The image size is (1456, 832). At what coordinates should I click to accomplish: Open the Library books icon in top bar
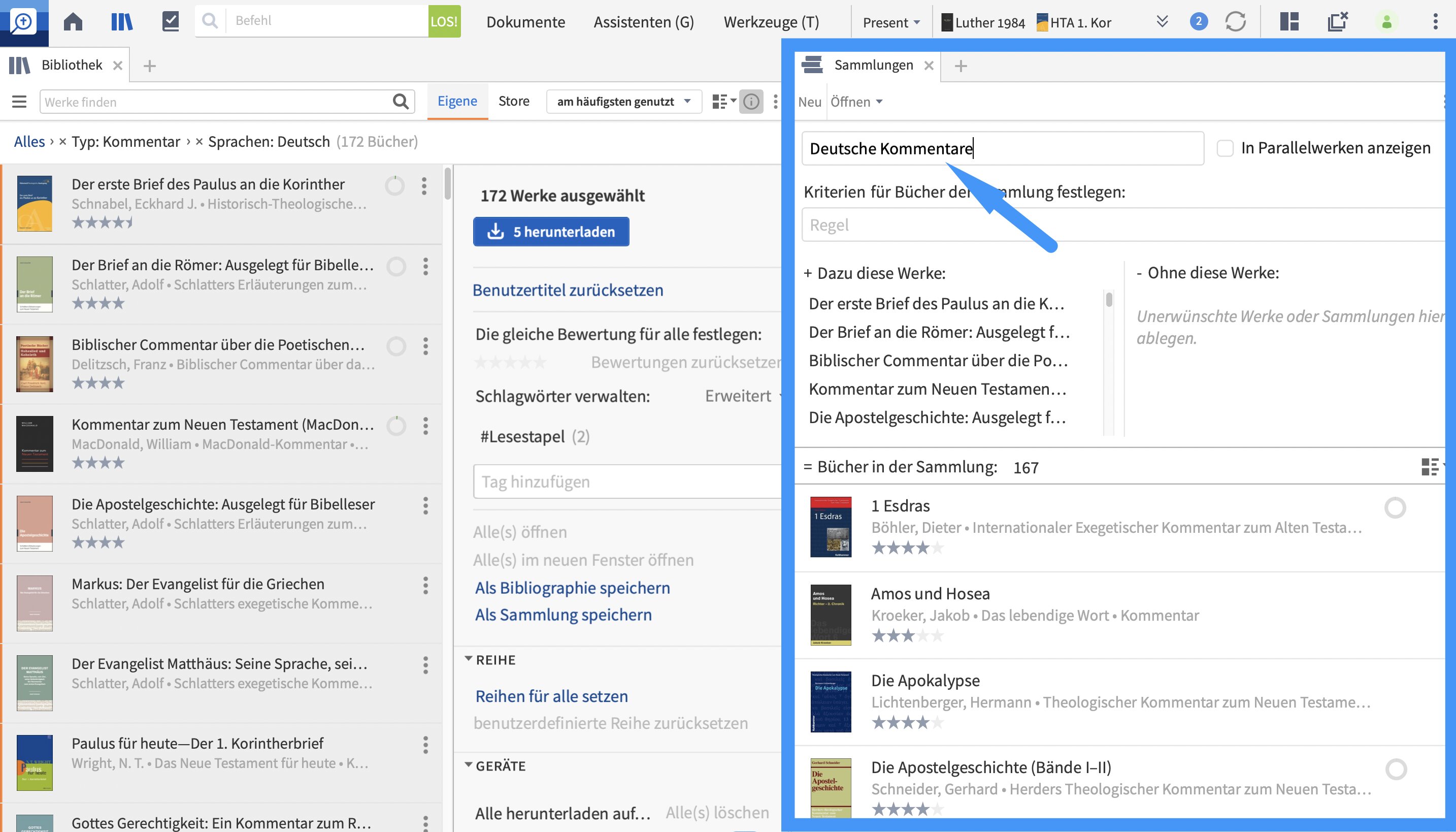click(122, 22)
